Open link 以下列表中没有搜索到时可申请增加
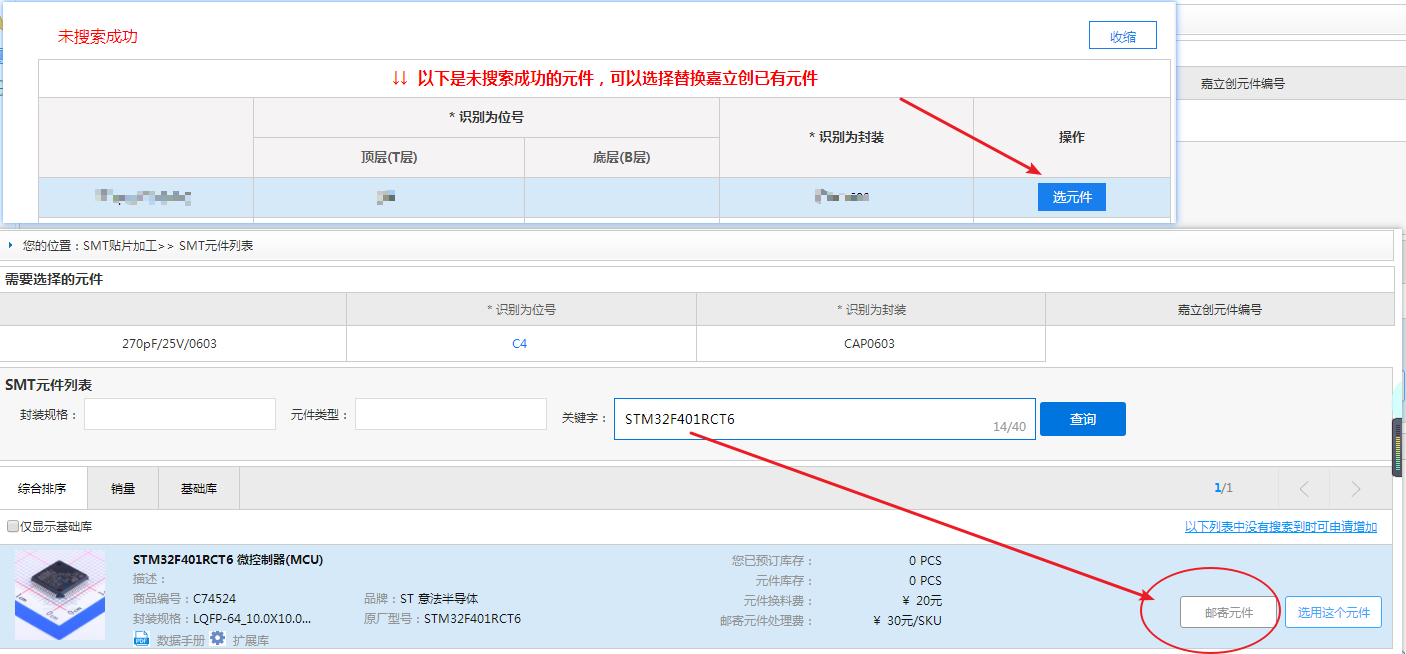 pos(1280,527)
